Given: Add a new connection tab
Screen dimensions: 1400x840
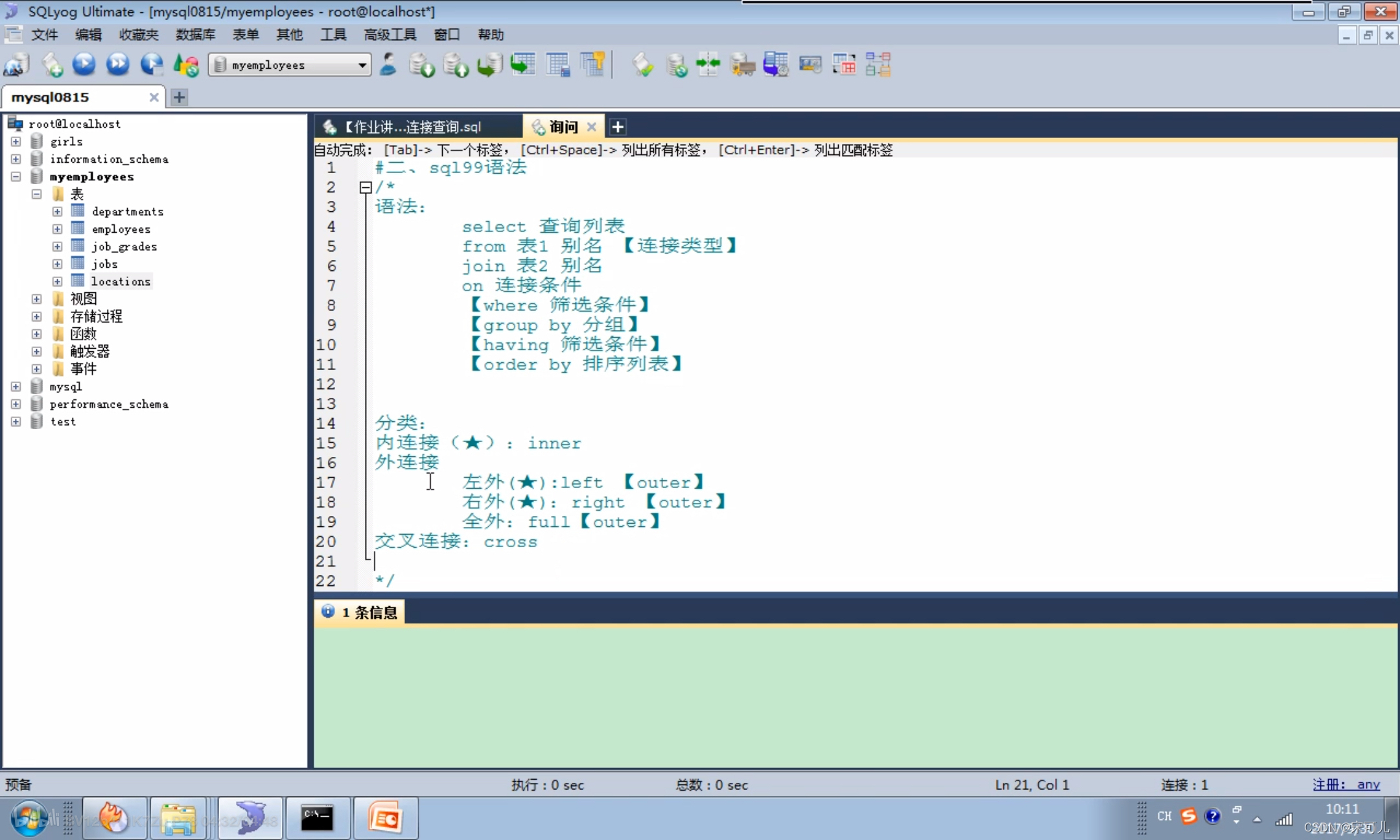Looking at the screenshot, I should coord(180,97).
